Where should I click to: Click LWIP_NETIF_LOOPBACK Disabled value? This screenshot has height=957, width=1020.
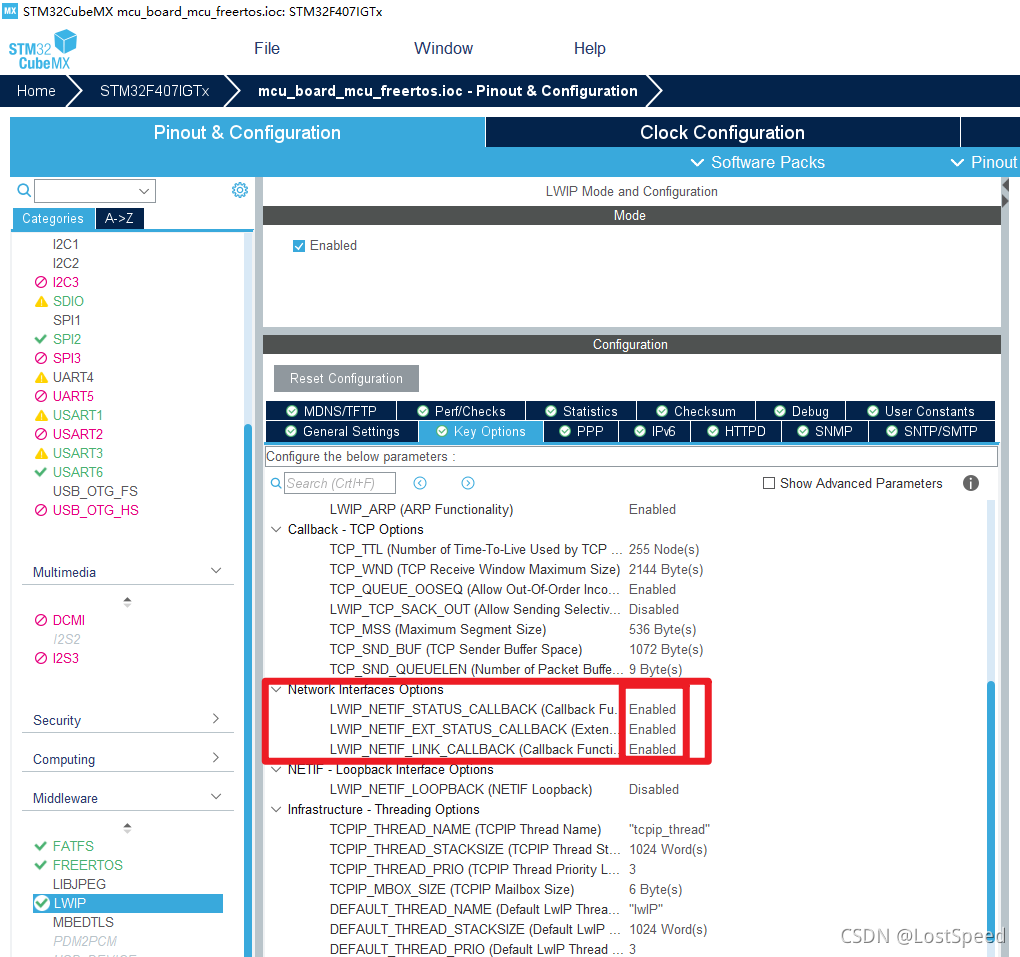point(653,789)
